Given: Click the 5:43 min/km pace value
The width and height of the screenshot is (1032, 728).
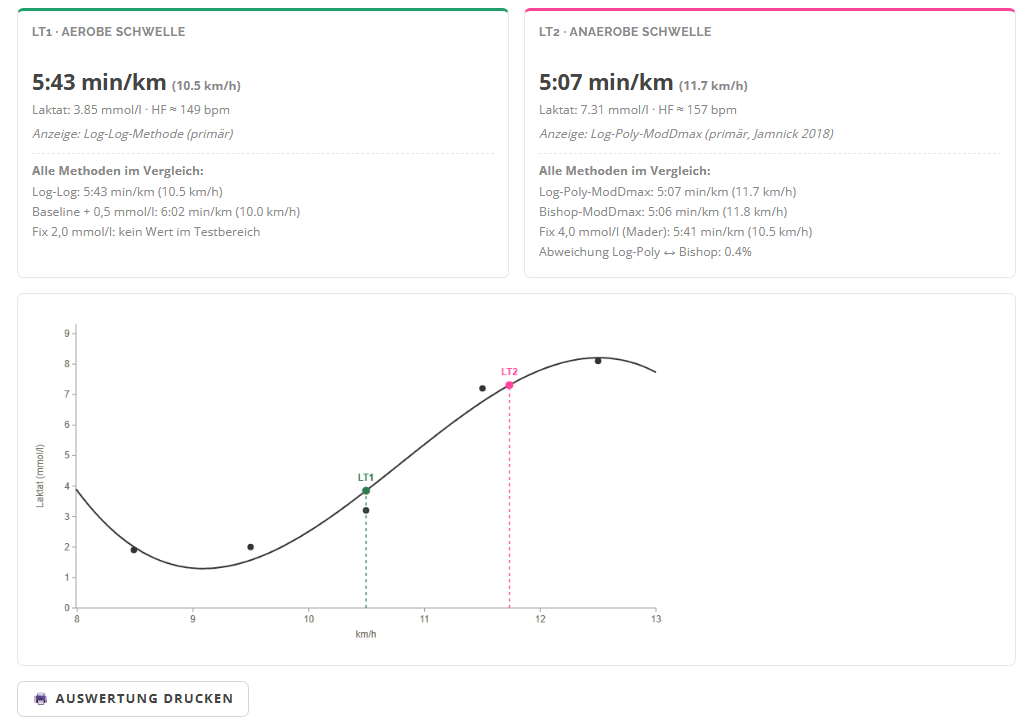Looking at the screenshot, I should (99, 82).
